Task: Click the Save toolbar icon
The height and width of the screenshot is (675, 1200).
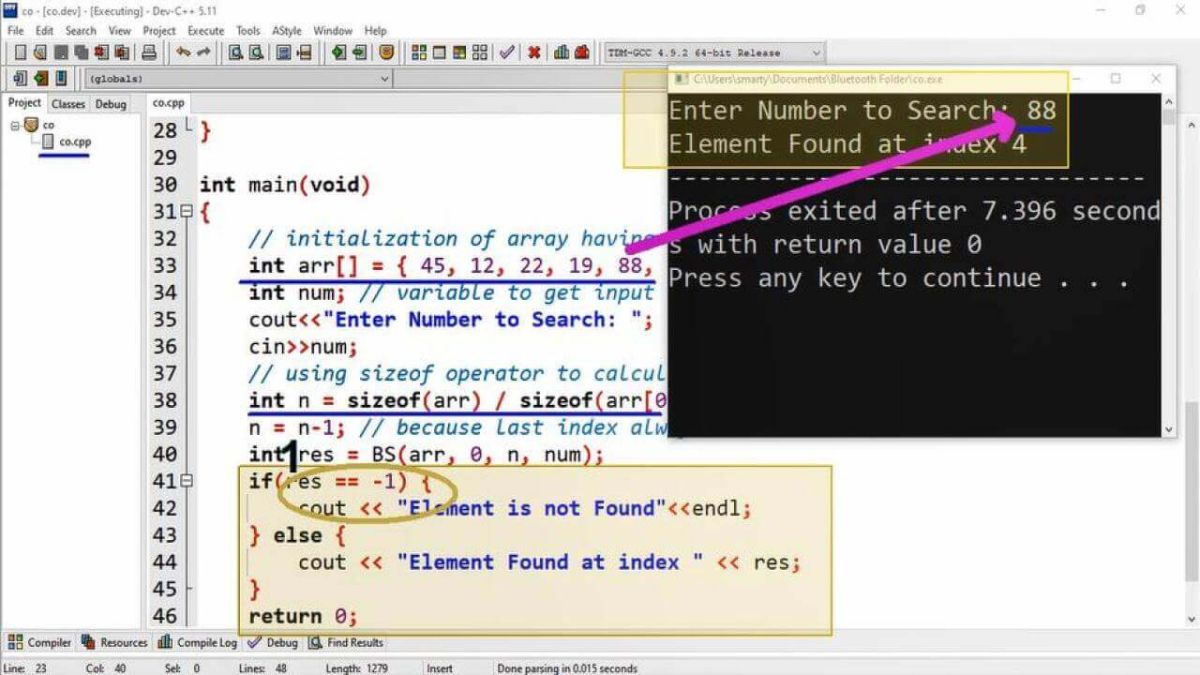Action: 60,52
